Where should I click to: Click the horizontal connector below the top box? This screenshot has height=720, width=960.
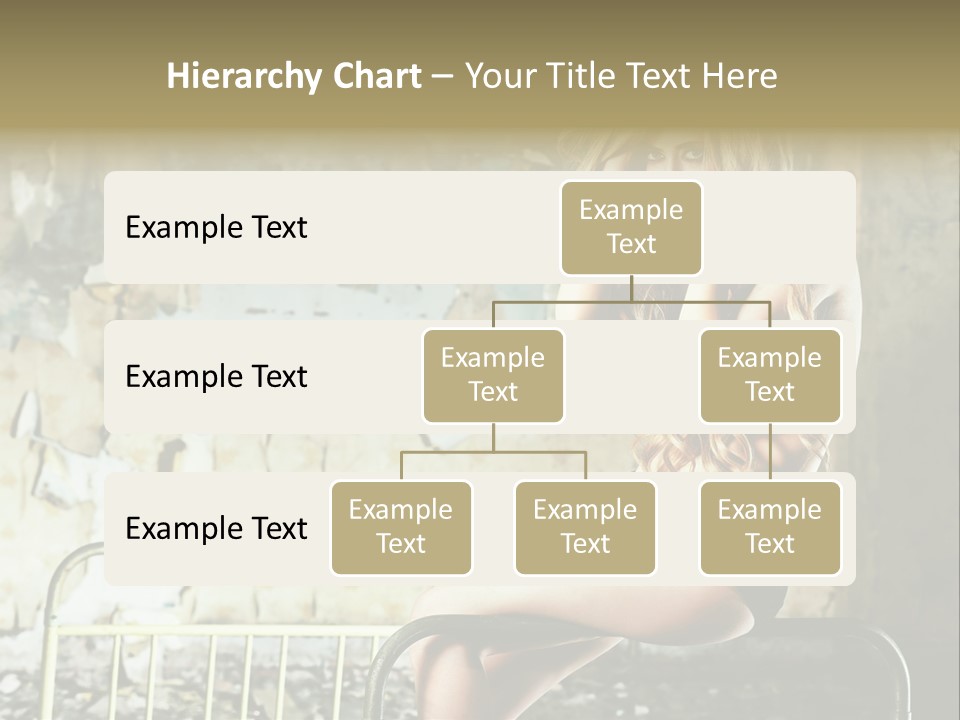tap(700, 301)
